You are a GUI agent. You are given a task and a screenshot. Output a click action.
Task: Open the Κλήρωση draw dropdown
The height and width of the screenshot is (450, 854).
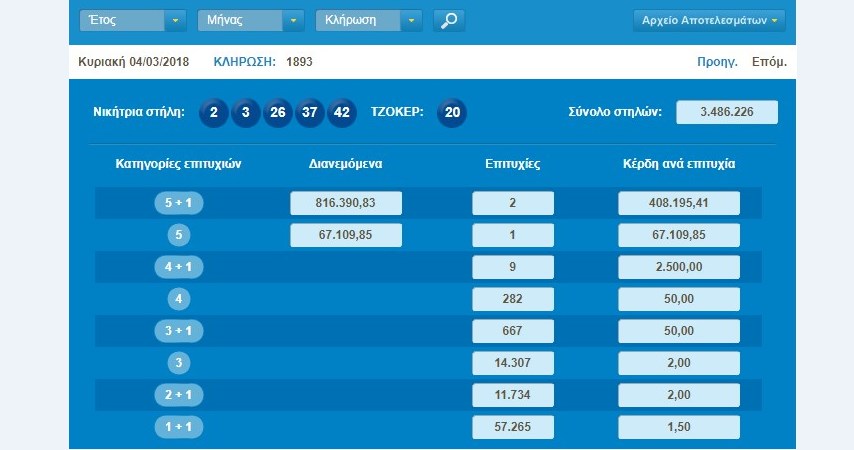pyautogui.click(x=369, y=21)
